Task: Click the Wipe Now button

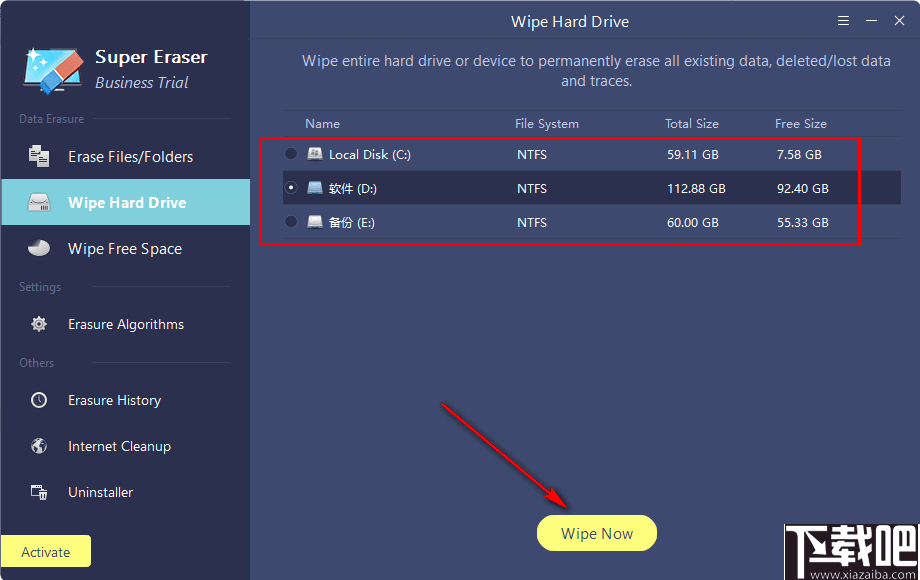Action: 597,533
